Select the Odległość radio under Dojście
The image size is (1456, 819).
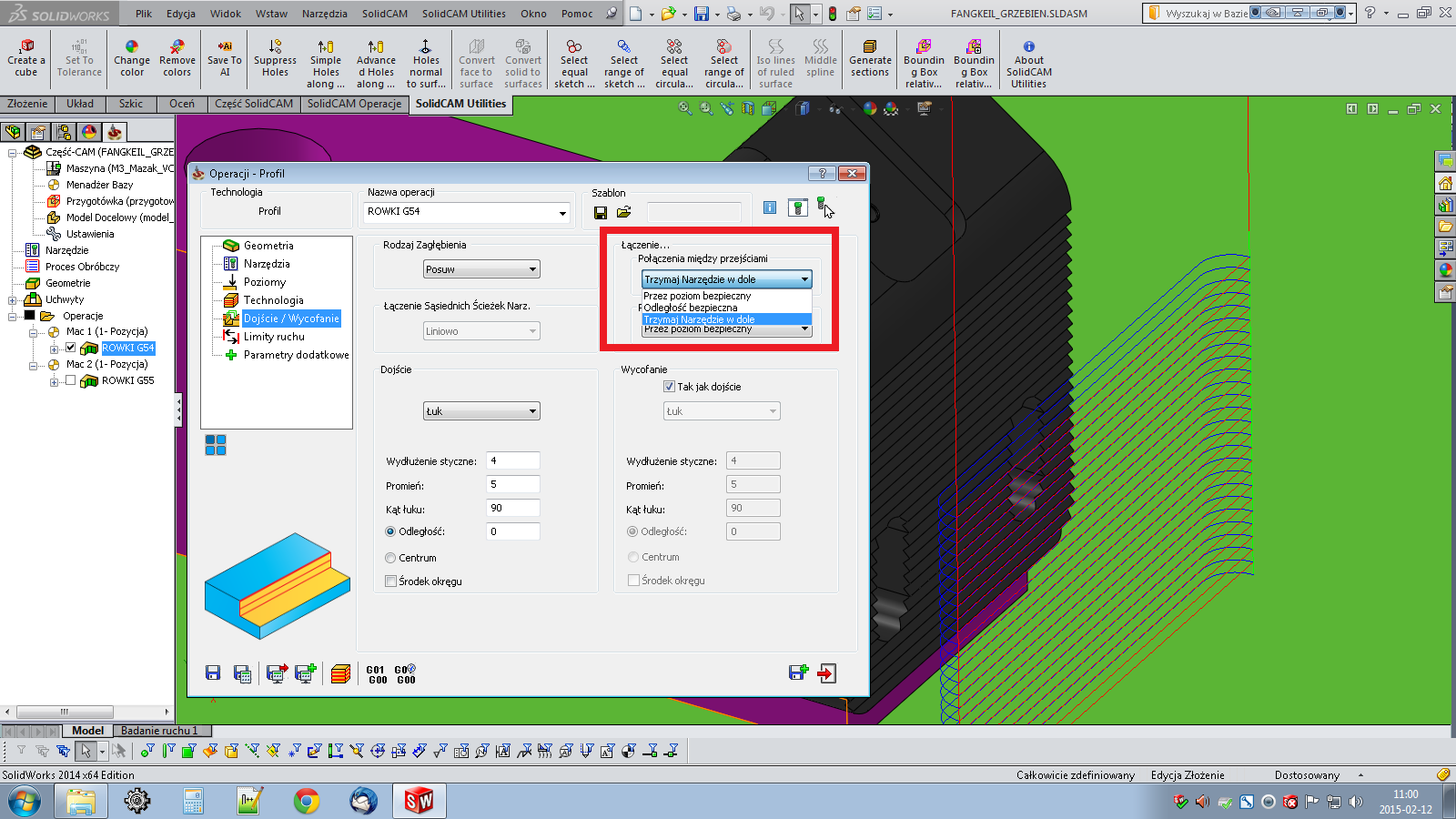point(390,531)
